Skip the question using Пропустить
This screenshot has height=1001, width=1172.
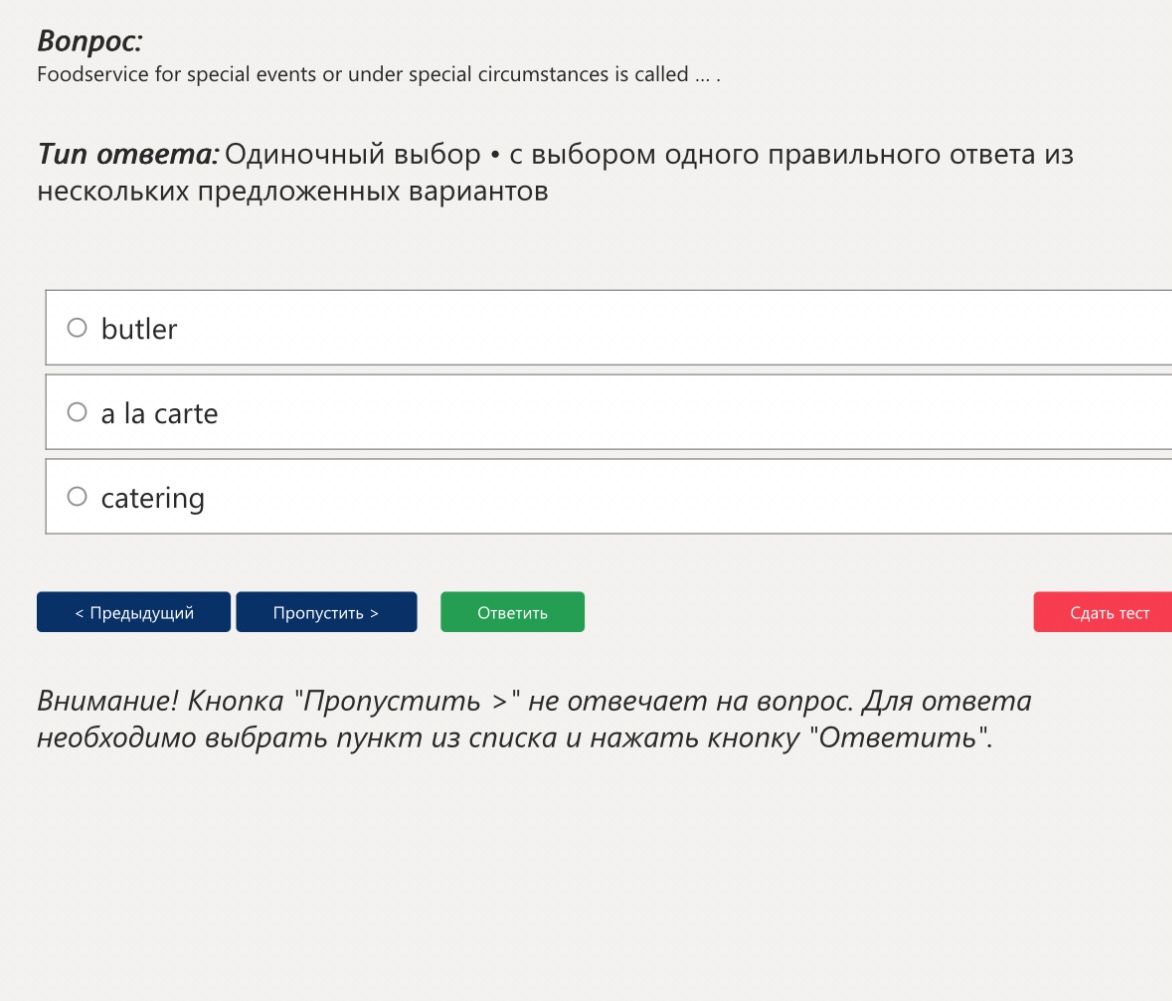(327, 612)
